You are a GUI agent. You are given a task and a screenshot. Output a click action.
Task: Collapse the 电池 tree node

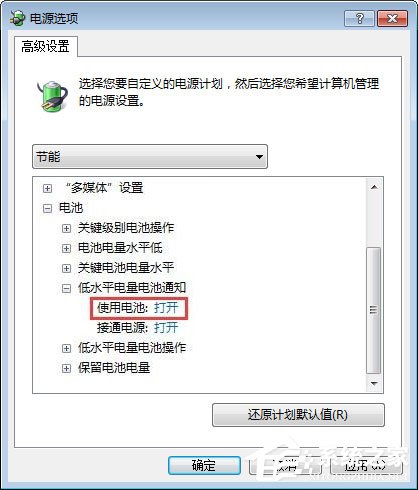tap(47, 209)
